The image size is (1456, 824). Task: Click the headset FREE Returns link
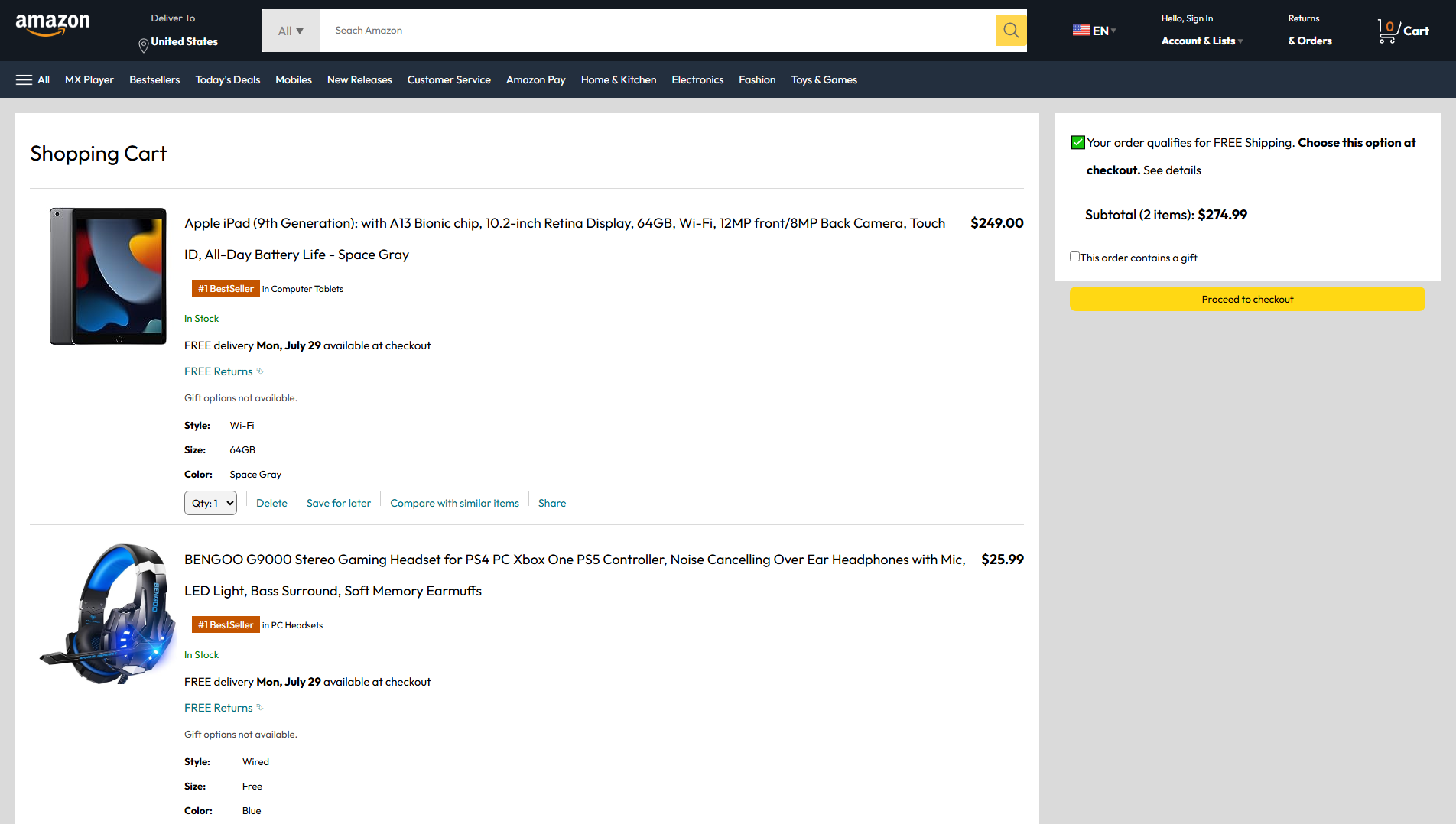pos(219,708)
